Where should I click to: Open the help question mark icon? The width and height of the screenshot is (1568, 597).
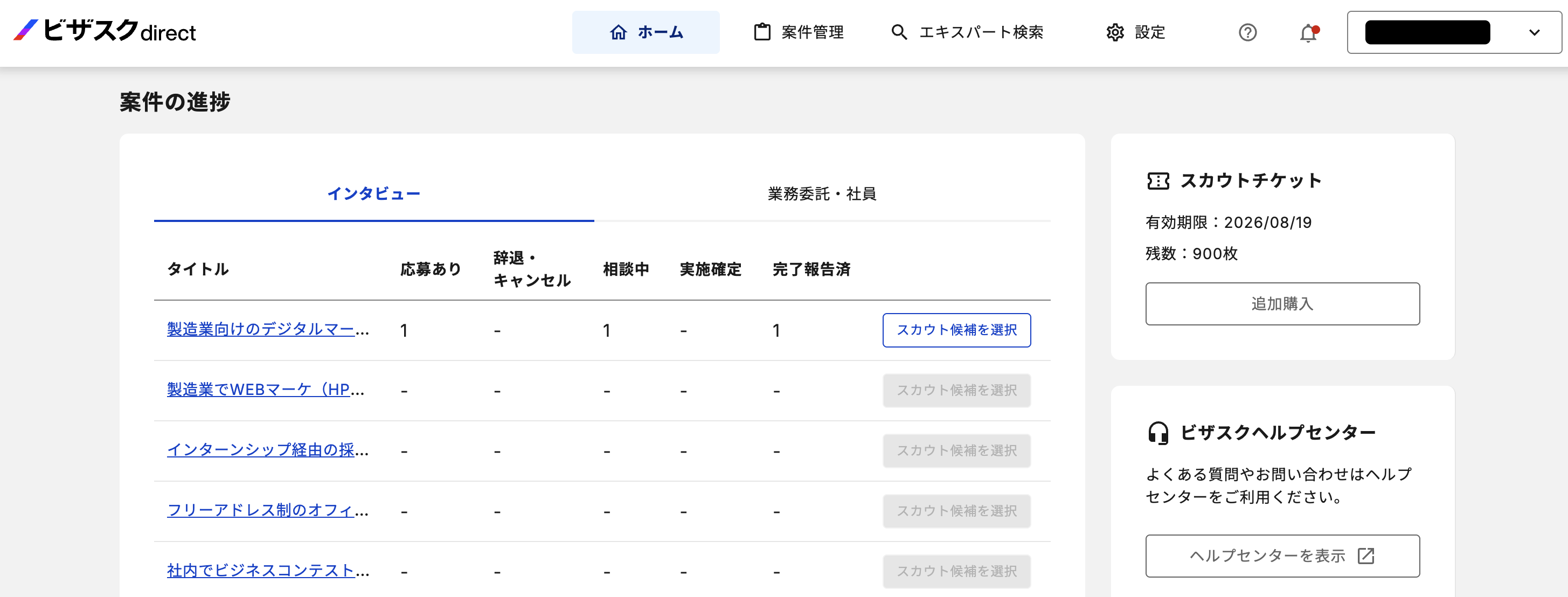pyautogui.click(x=1248, y=32)
